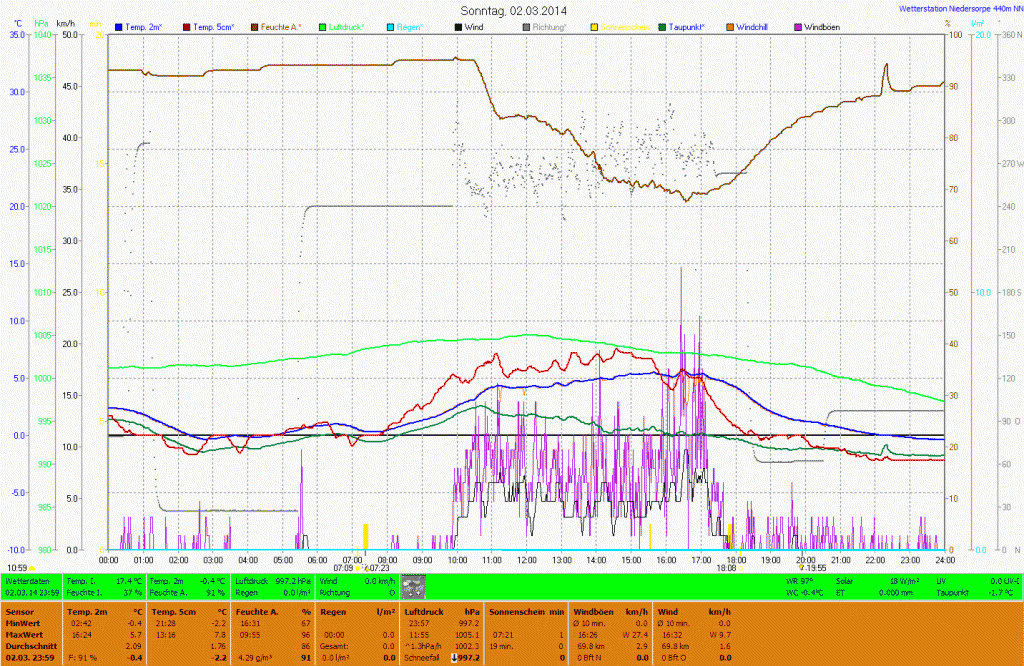Click the black Wind legend square
The height and width of the screenshot is (666, 1024).
[x=458, y=25]
